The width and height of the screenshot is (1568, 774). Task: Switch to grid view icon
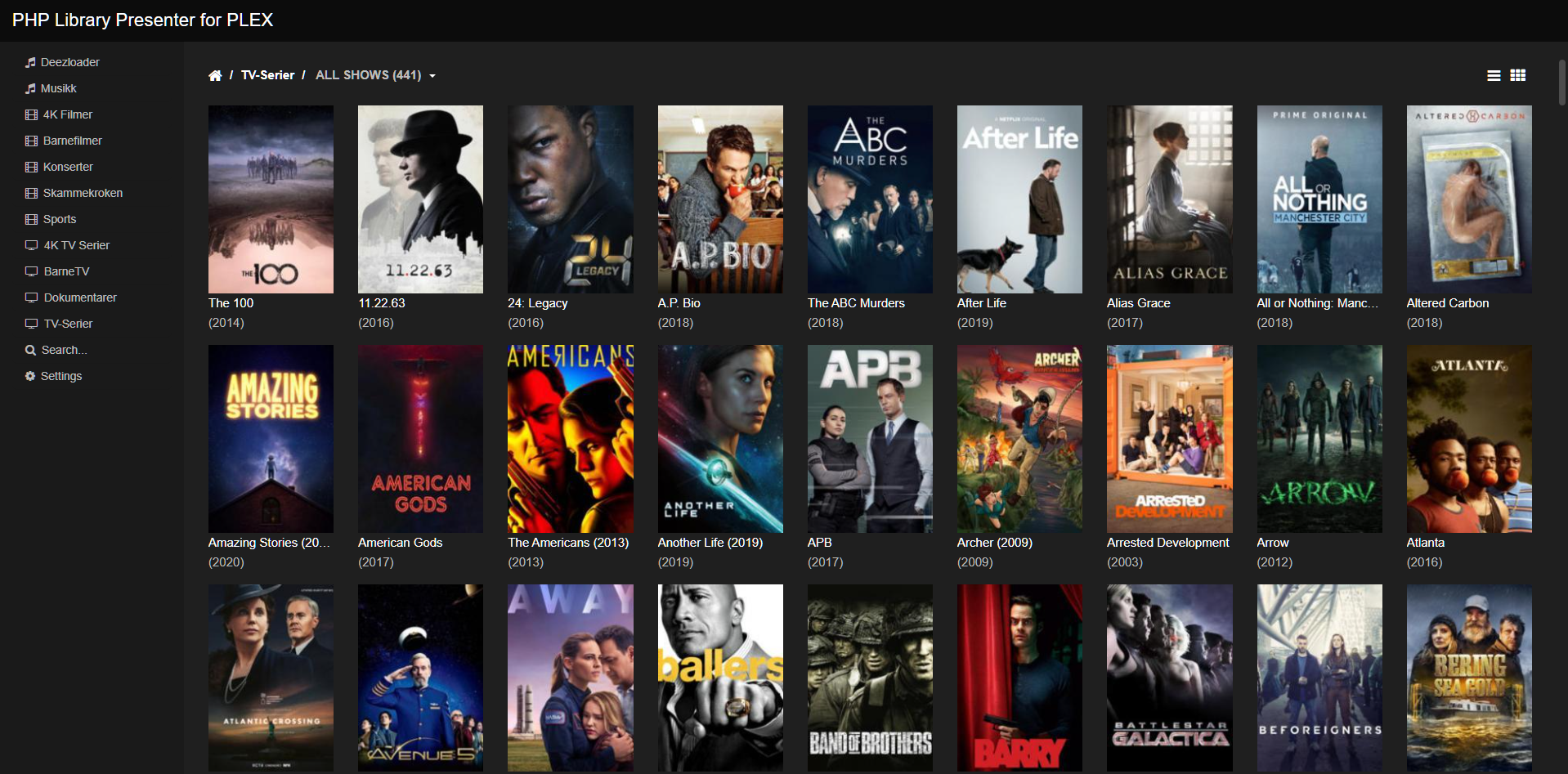1518,75
